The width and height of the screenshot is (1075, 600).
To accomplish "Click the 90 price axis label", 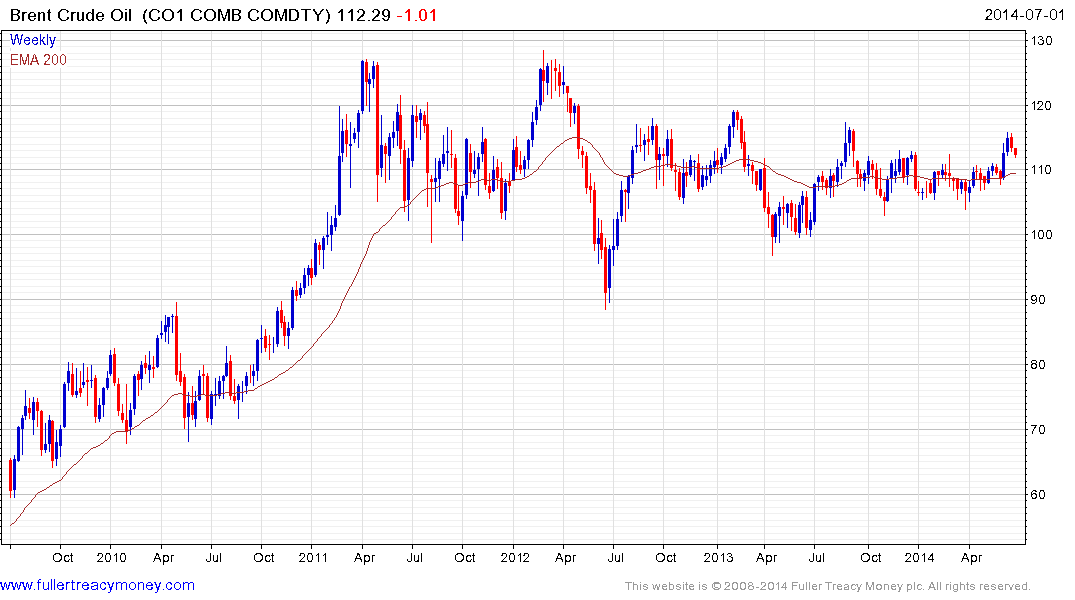I will pyautogui.click(x=1039, y=300).
